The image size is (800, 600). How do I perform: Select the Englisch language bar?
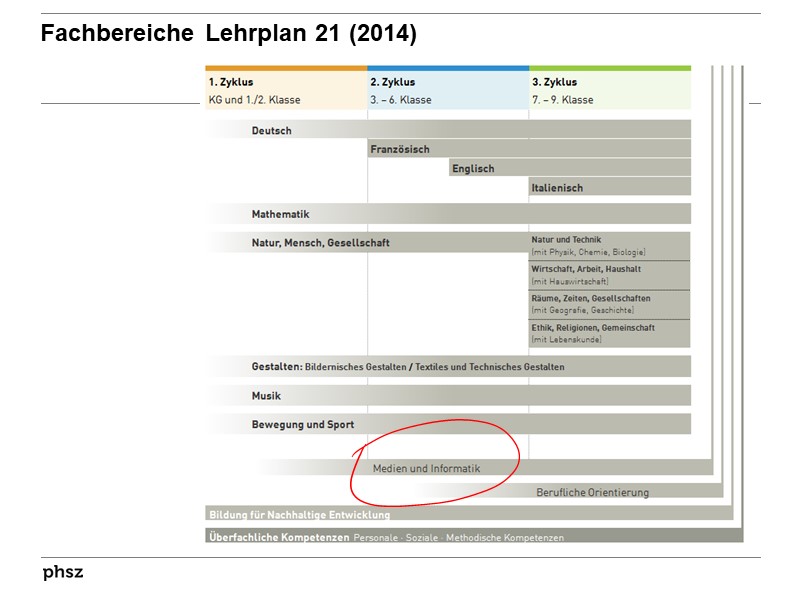pyautogui.click(x=475, y=168)
